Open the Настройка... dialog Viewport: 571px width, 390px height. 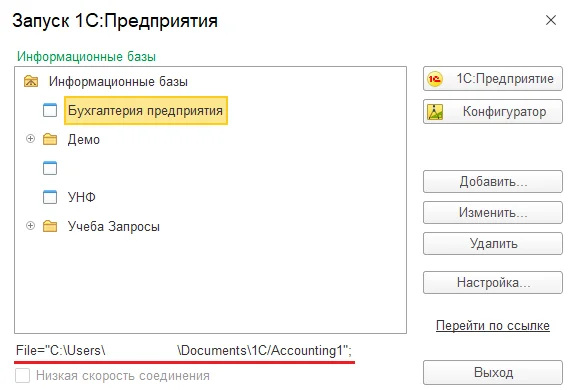[x=493, y=282]
